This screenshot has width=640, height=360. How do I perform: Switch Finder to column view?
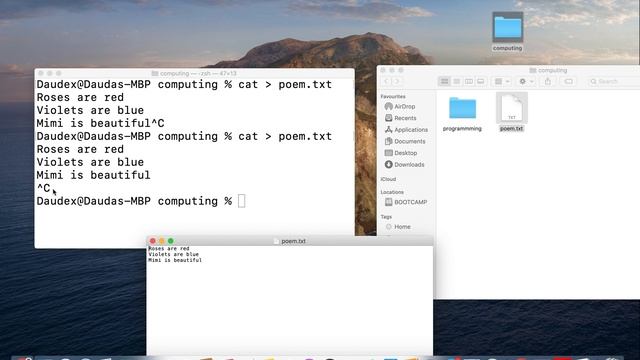tap(469, 81)
